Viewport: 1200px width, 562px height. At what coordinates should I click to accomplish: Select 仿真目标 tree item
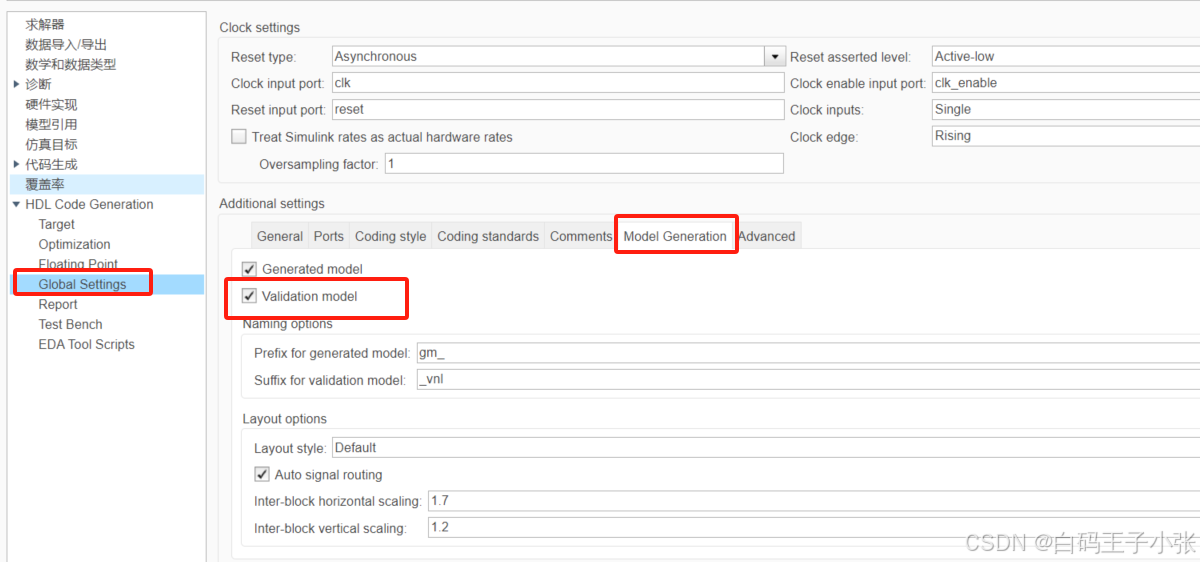point(51,144)
